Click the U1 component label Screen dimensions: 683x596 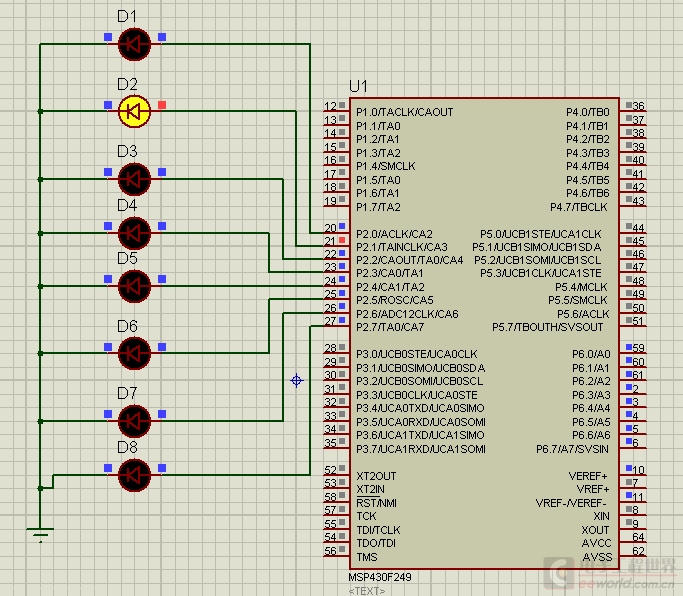358,86
